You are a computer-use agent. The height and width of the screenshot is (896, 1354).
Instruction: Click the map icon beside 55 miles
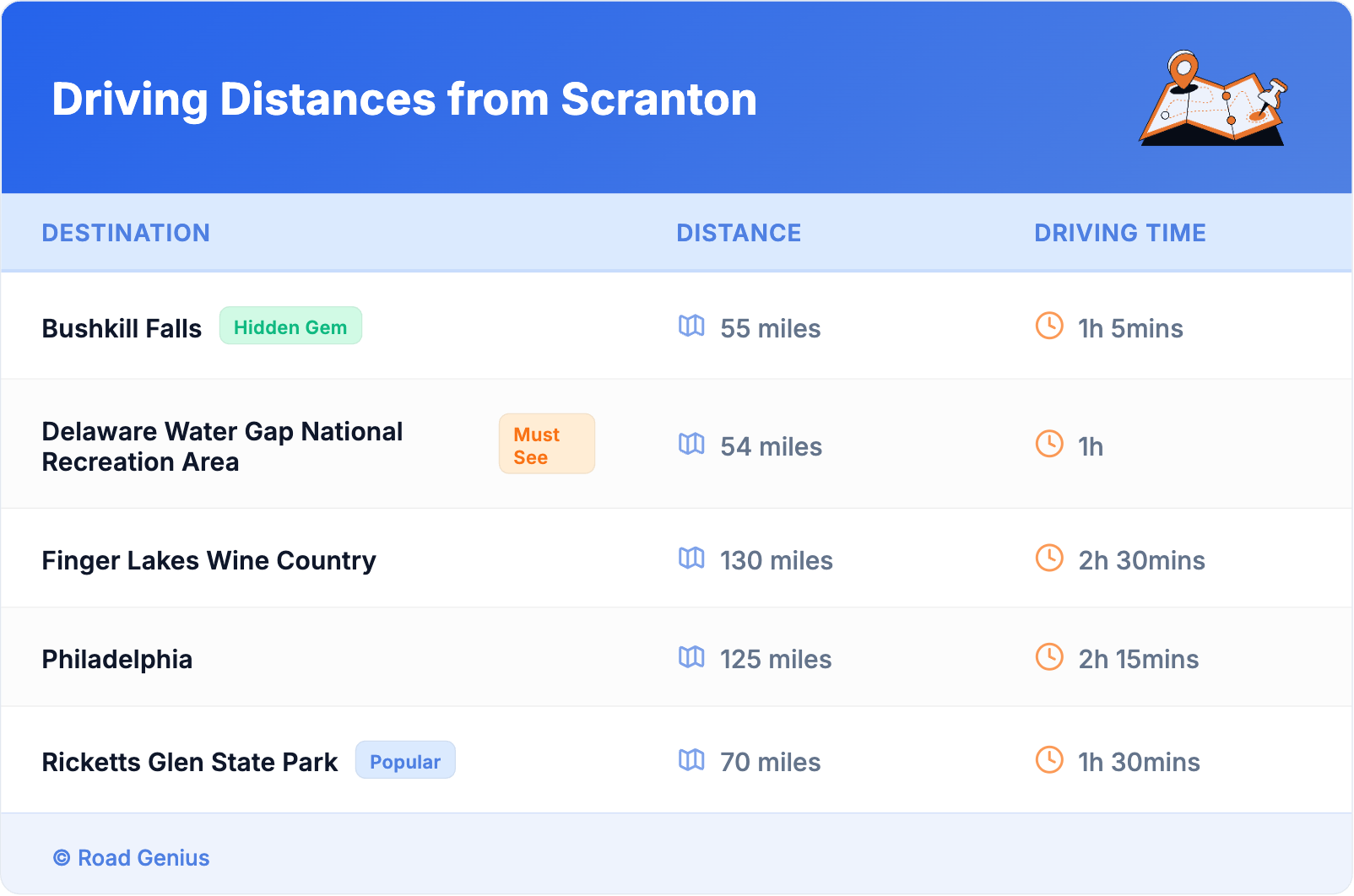[x=691, y=326]
